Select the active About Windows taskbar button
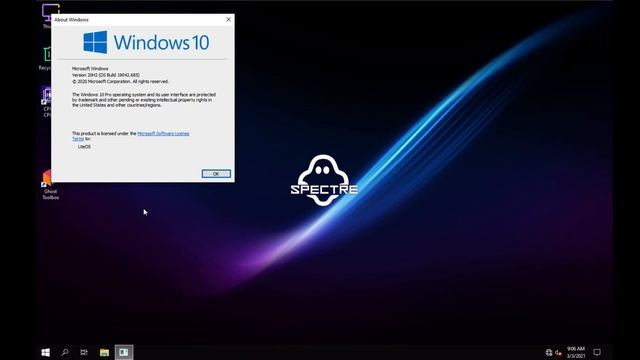Screen dimensions: 640x360 [x=124, y=352]
